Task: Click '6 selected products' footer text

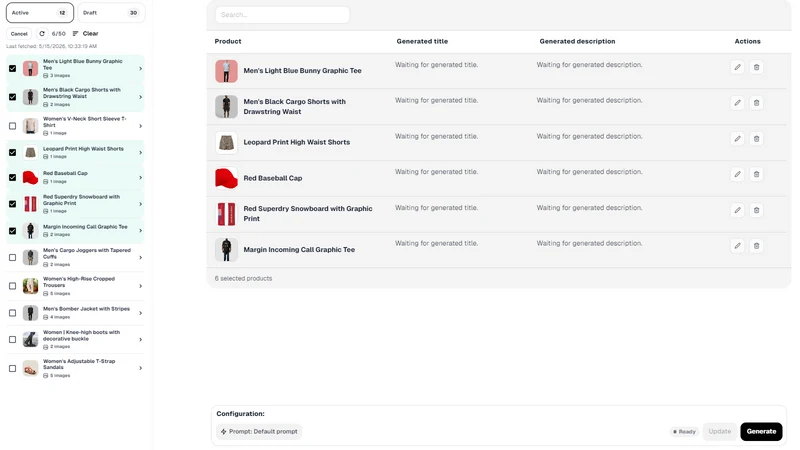Action: pyautogui.click(x=243, y=279)
